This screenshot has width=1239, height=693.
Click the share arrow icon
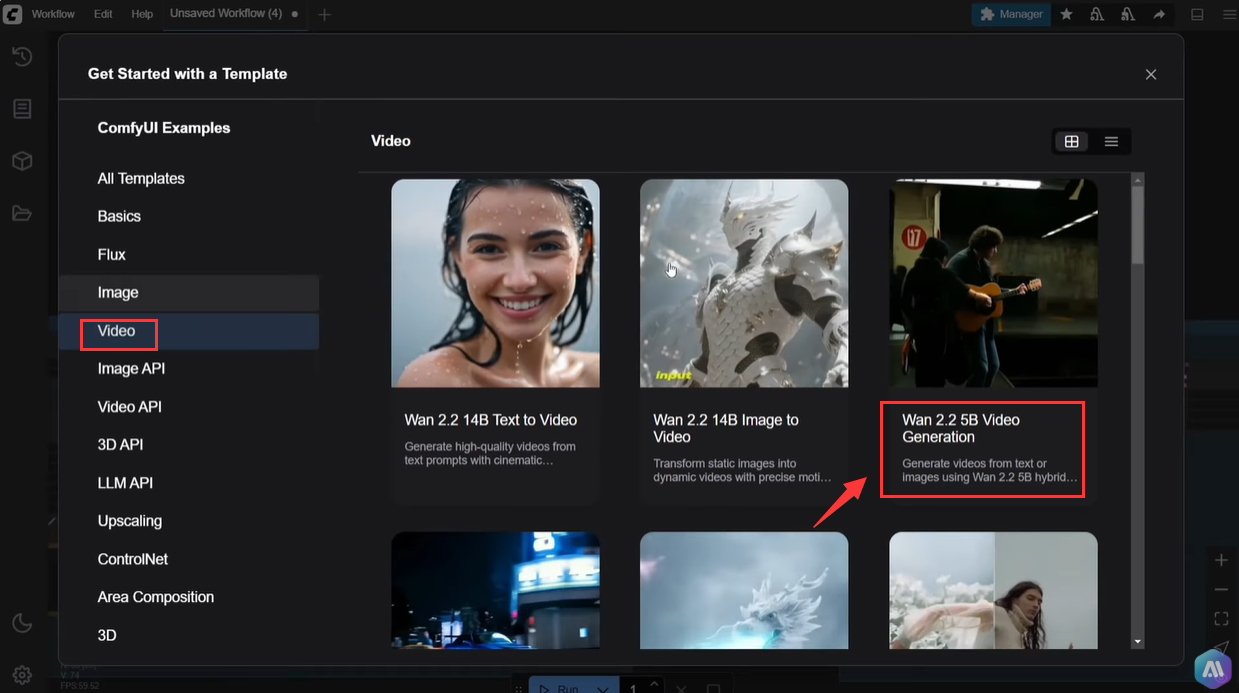[1159, 14]
